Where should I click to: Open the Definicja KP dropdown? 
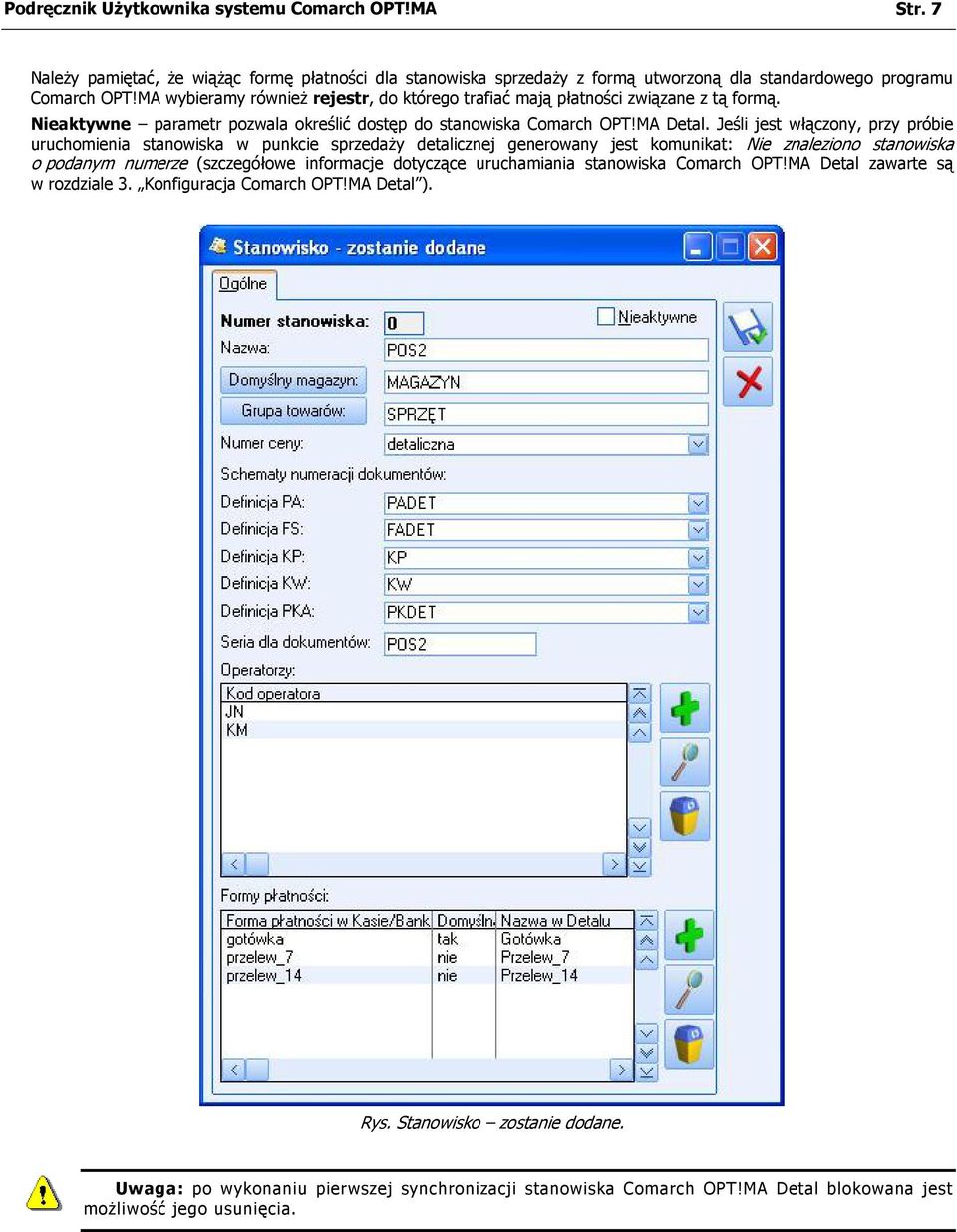click(698, 558)
